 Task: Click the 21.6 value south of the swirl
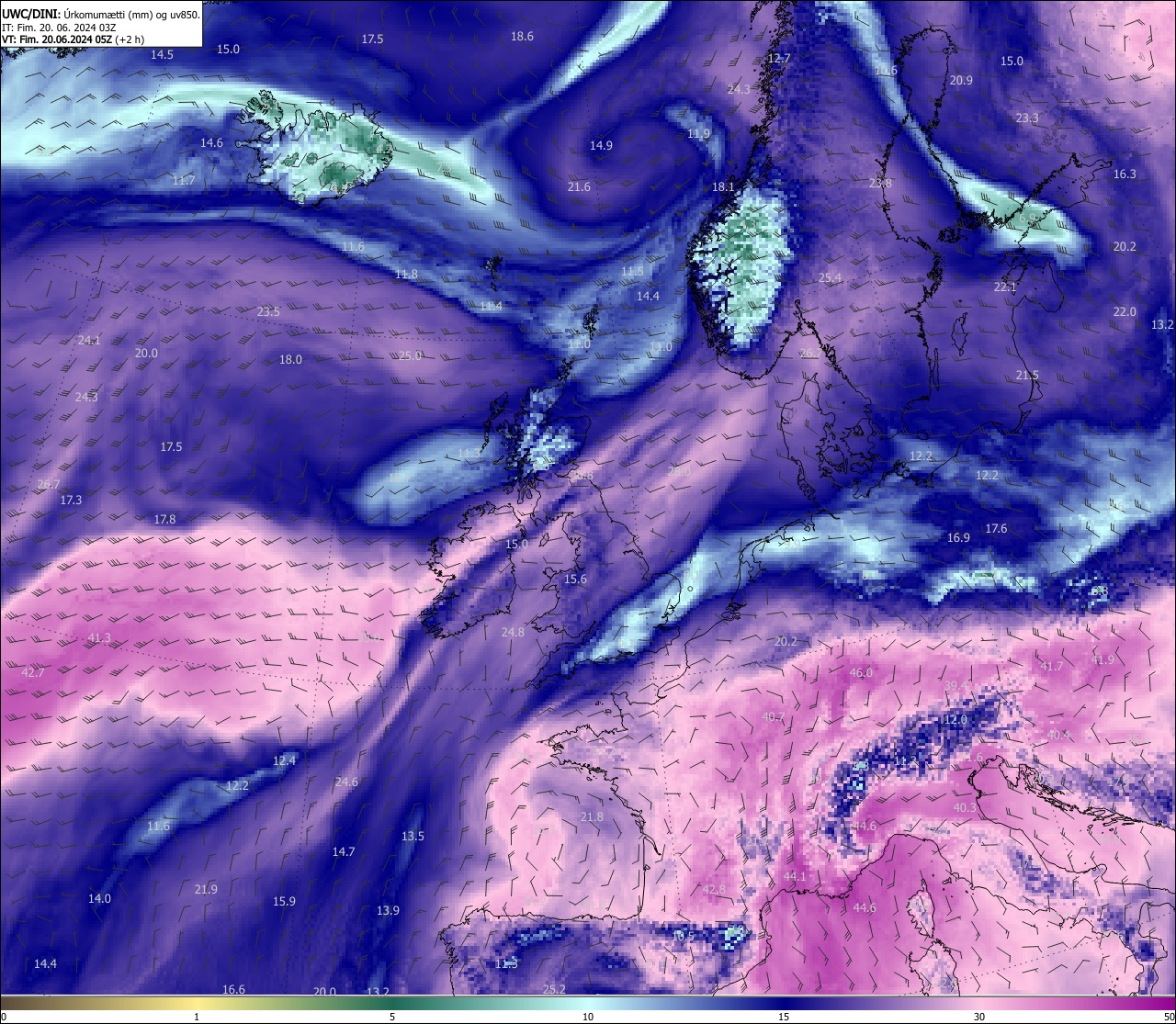[x=579, y=187]
